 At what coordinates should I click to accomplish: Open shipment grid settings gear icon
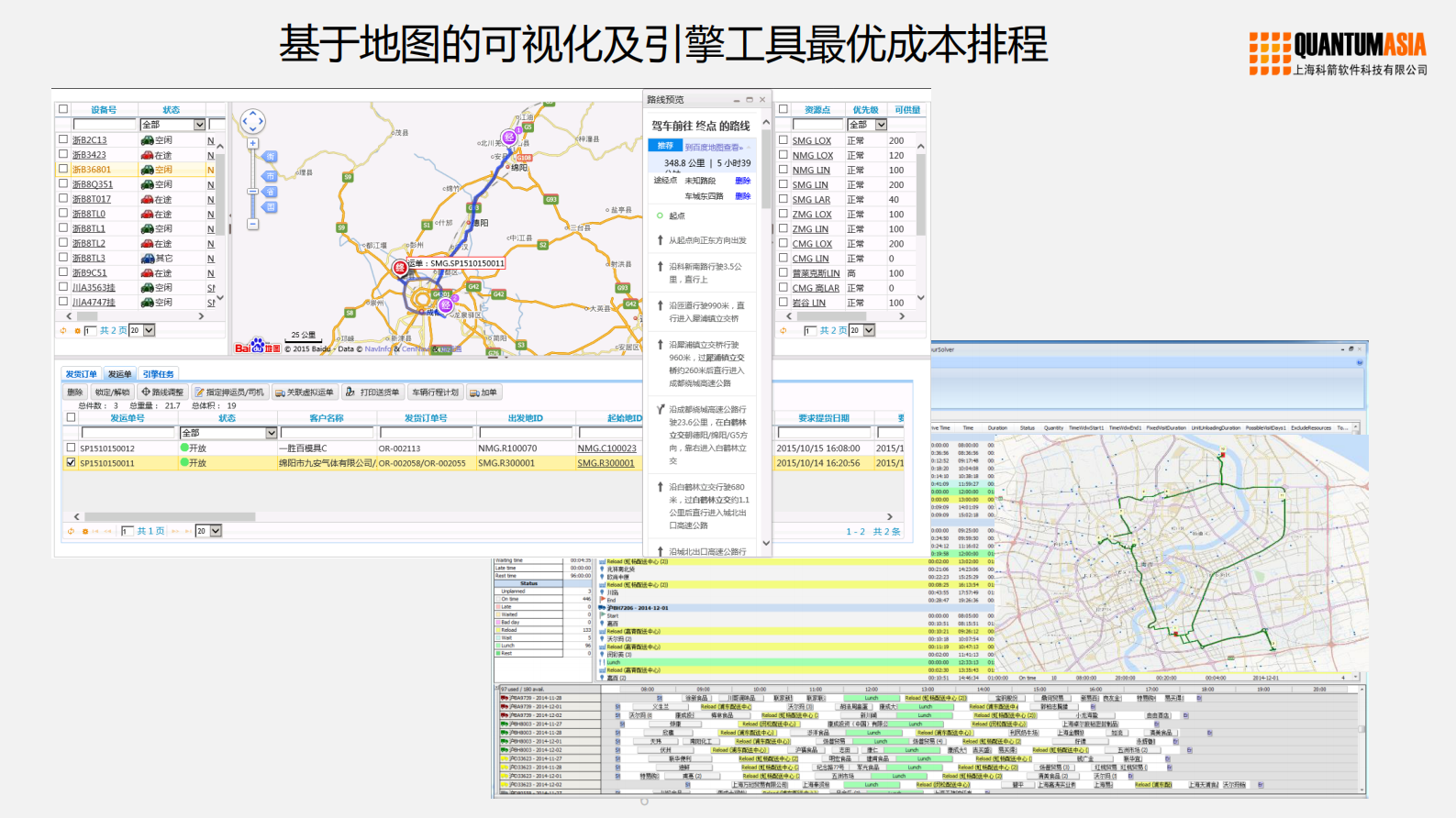pyautogui.click(x=85, y=531)
